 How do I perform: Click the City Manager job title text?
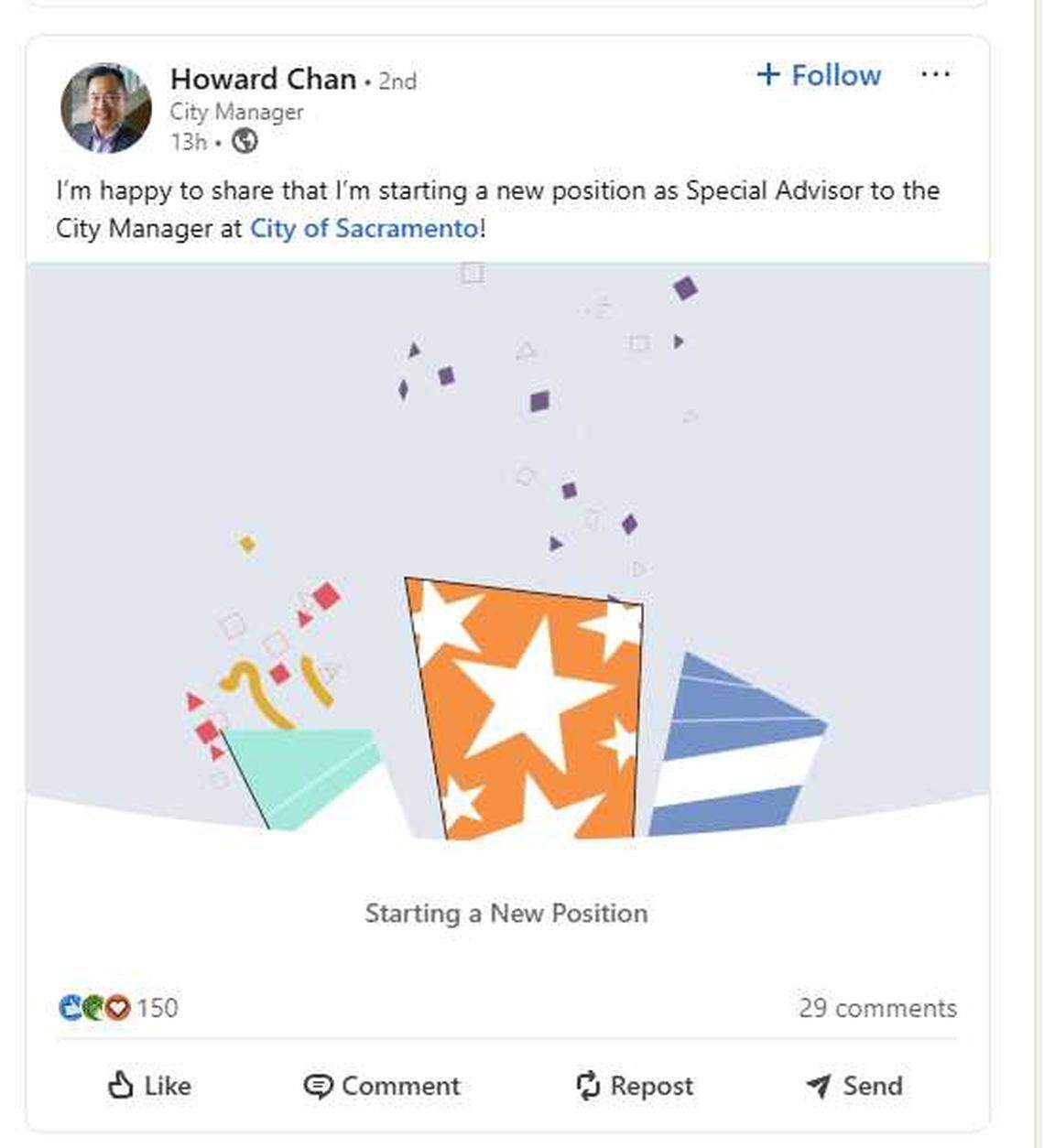(x=235, y=111)
